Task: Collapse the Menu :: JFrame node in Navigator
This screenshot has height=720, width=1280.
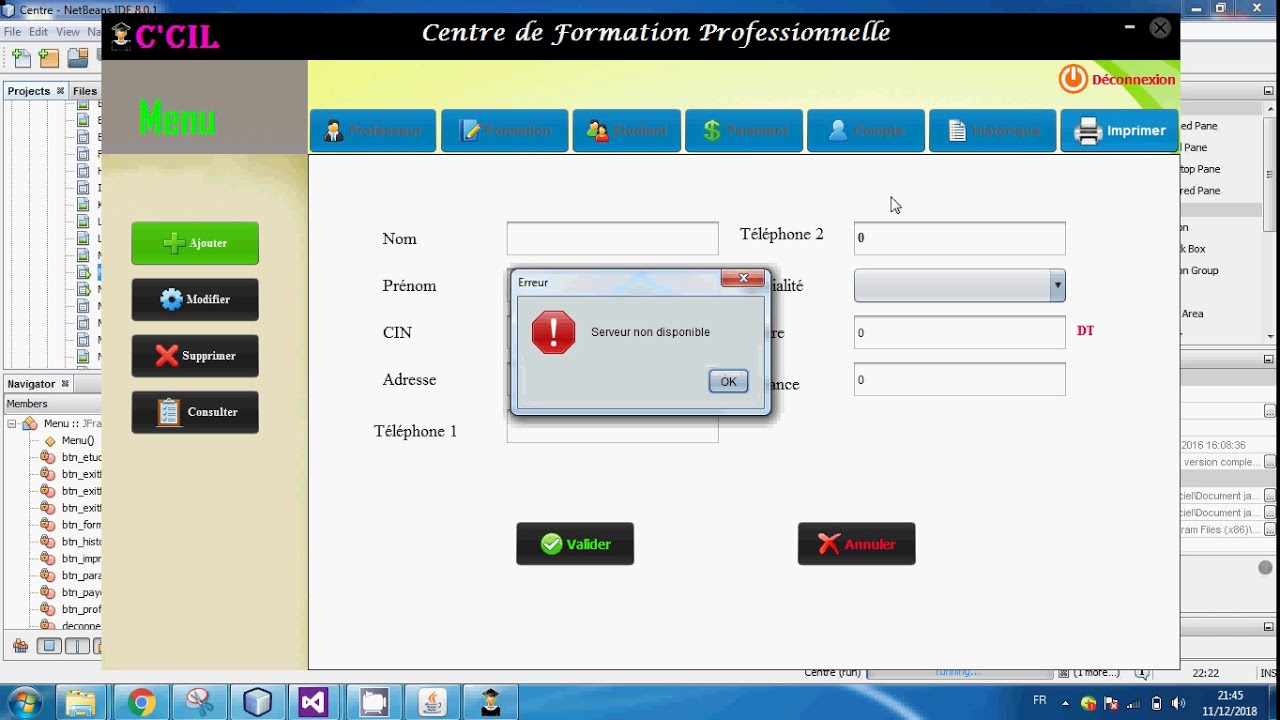Action: pyautogui.click(x=12, y=424)
